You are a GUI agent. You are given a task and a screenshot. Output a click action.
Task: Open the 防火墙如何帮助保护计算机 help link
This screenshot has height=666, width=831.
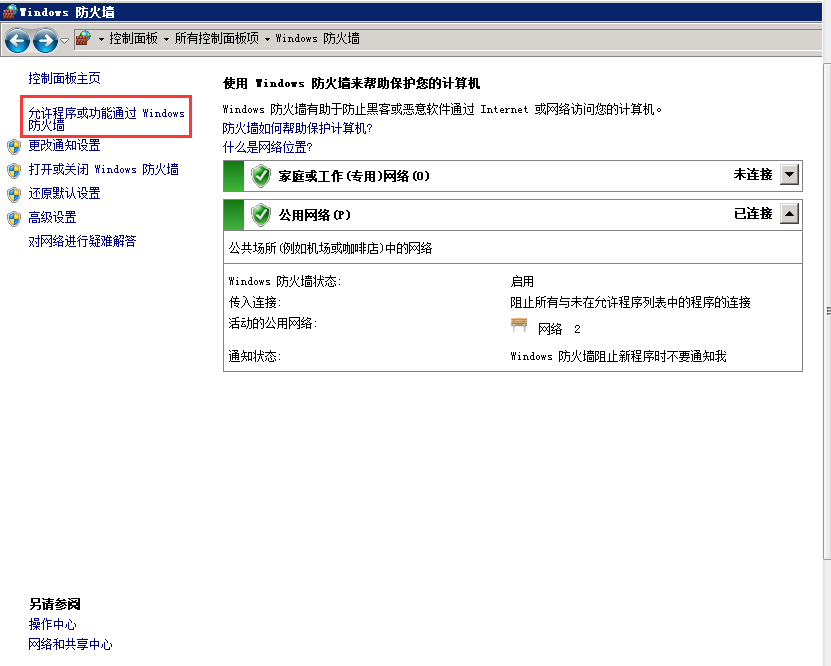click(297, 128)
